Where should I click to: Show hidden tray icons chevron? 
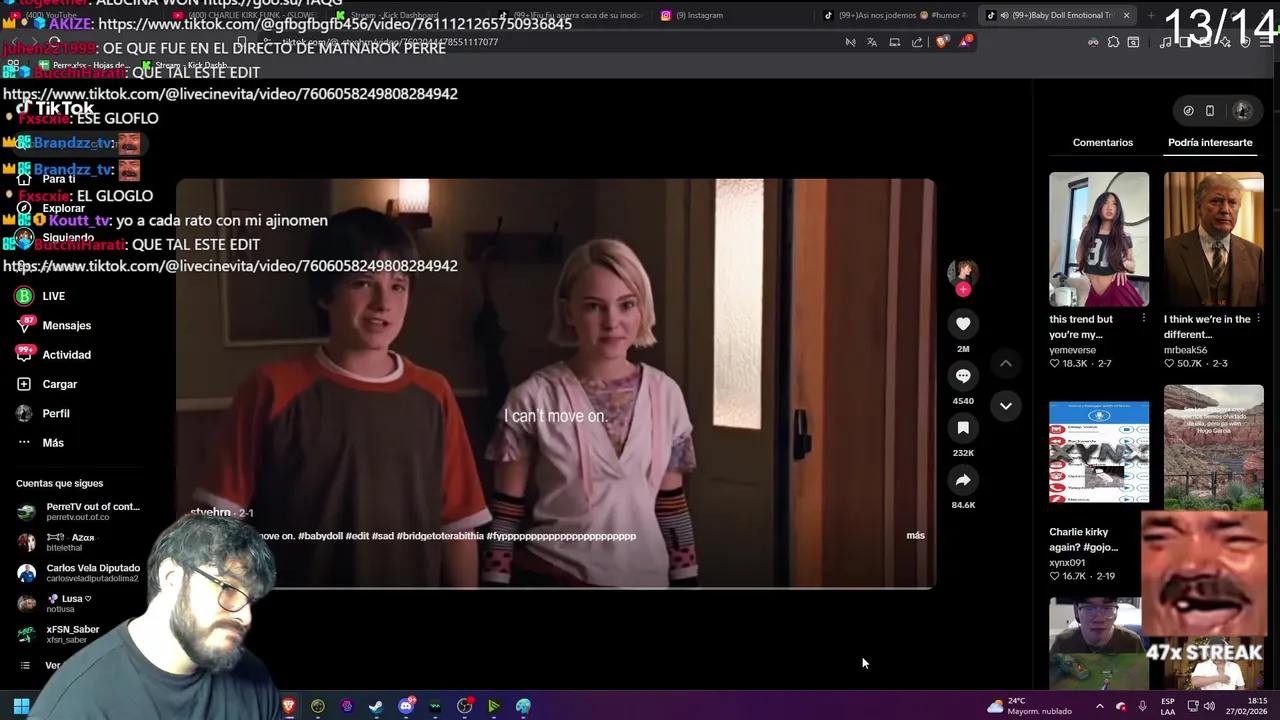[x=1102, y=706]
